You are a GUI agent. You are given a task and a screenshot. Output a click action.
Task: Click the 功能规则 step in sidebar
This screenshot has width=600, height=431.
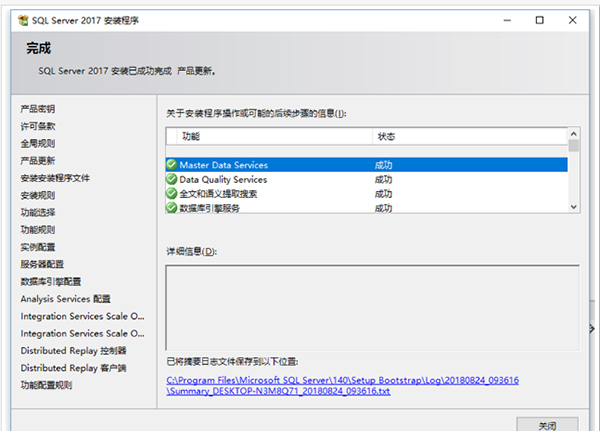point(38,230)
